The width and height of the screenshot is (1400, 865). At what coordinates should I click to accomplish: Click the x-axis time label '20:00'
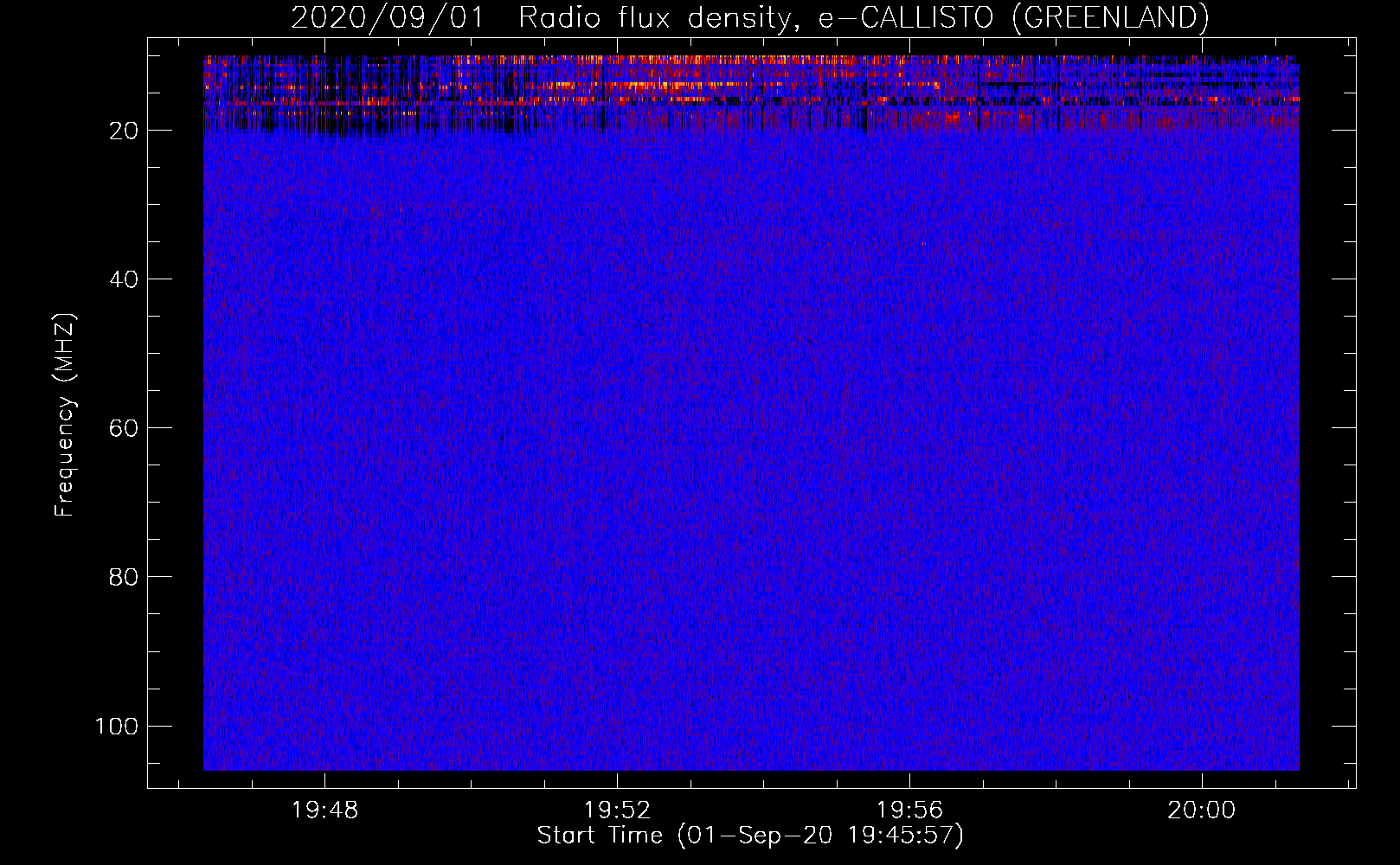1202,811
